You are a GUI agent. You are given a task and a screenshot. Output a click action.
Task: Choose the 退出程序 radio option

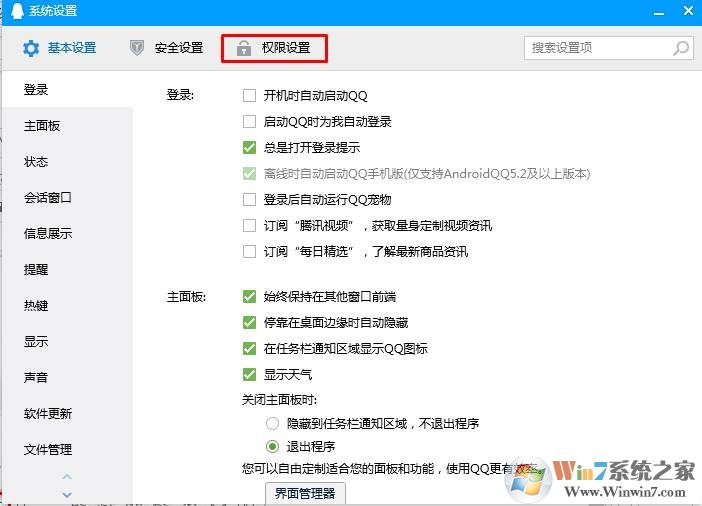tap(272, 446)
